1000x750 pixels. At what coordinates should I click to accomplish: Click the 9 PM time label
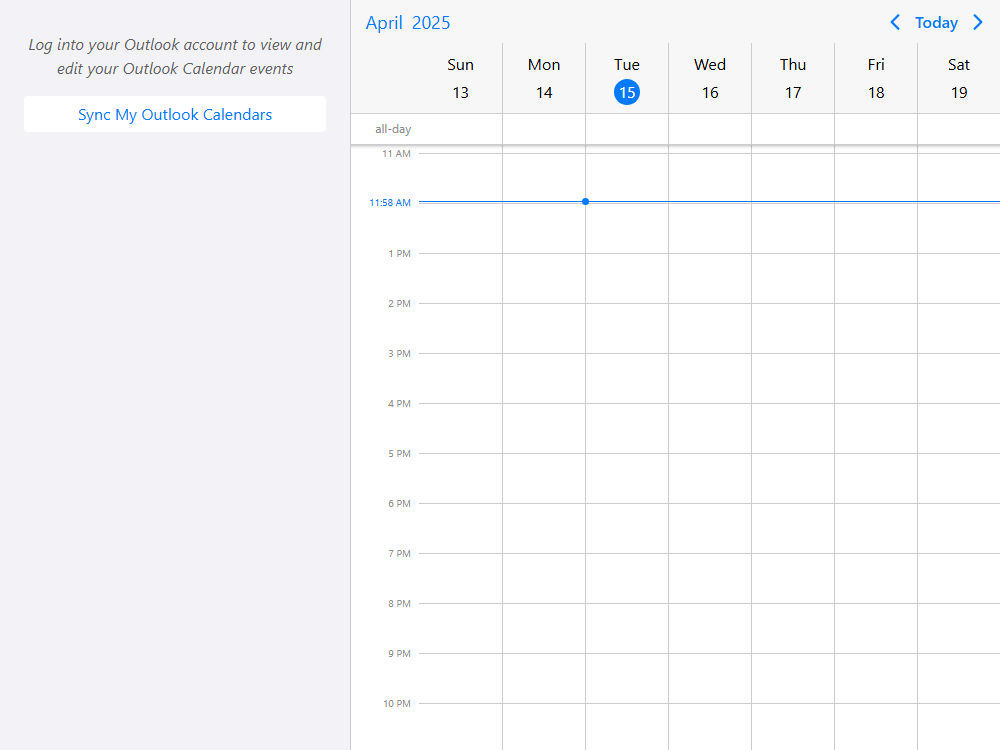pyautogui.click(x=399, y=654)
